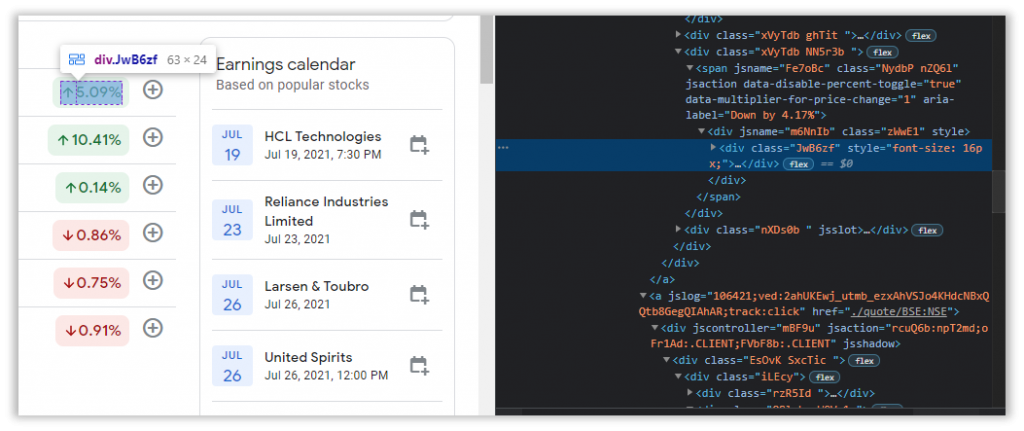Add United Spirits earnings to calendar
Viewport: 1024px width, 431px height.
(x=419, y=366)
